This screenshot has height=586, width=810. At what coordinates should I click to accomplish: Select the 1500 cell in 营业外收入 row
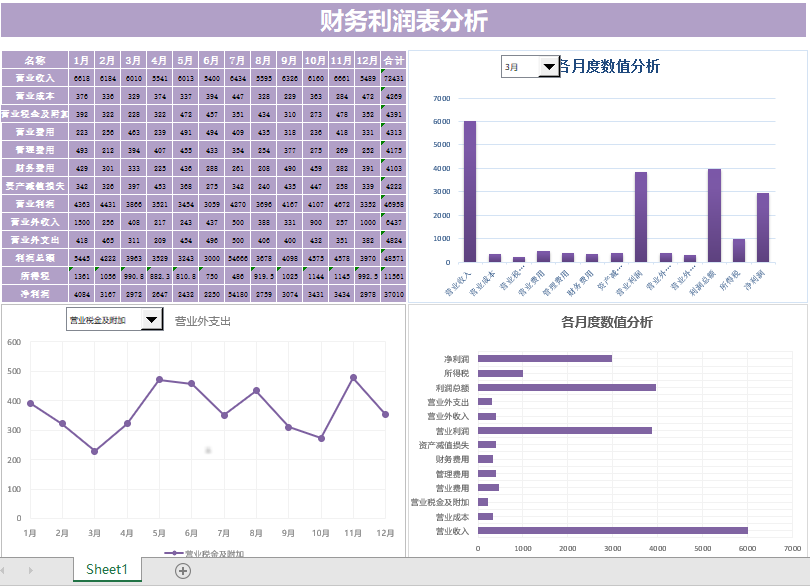[82, 222]
